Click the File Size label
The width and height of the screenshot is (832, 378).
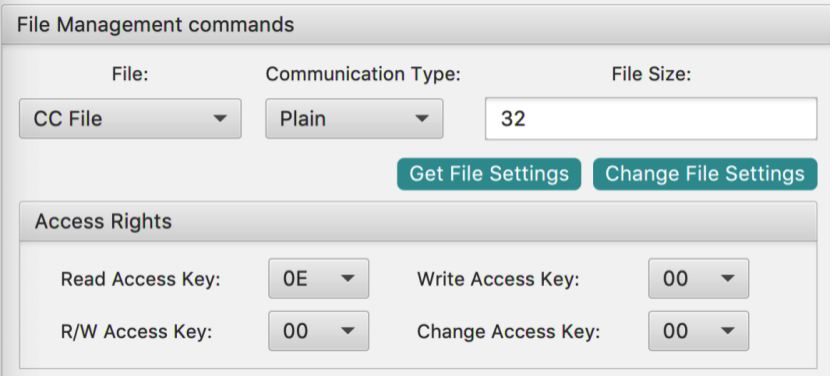(651, 74)
